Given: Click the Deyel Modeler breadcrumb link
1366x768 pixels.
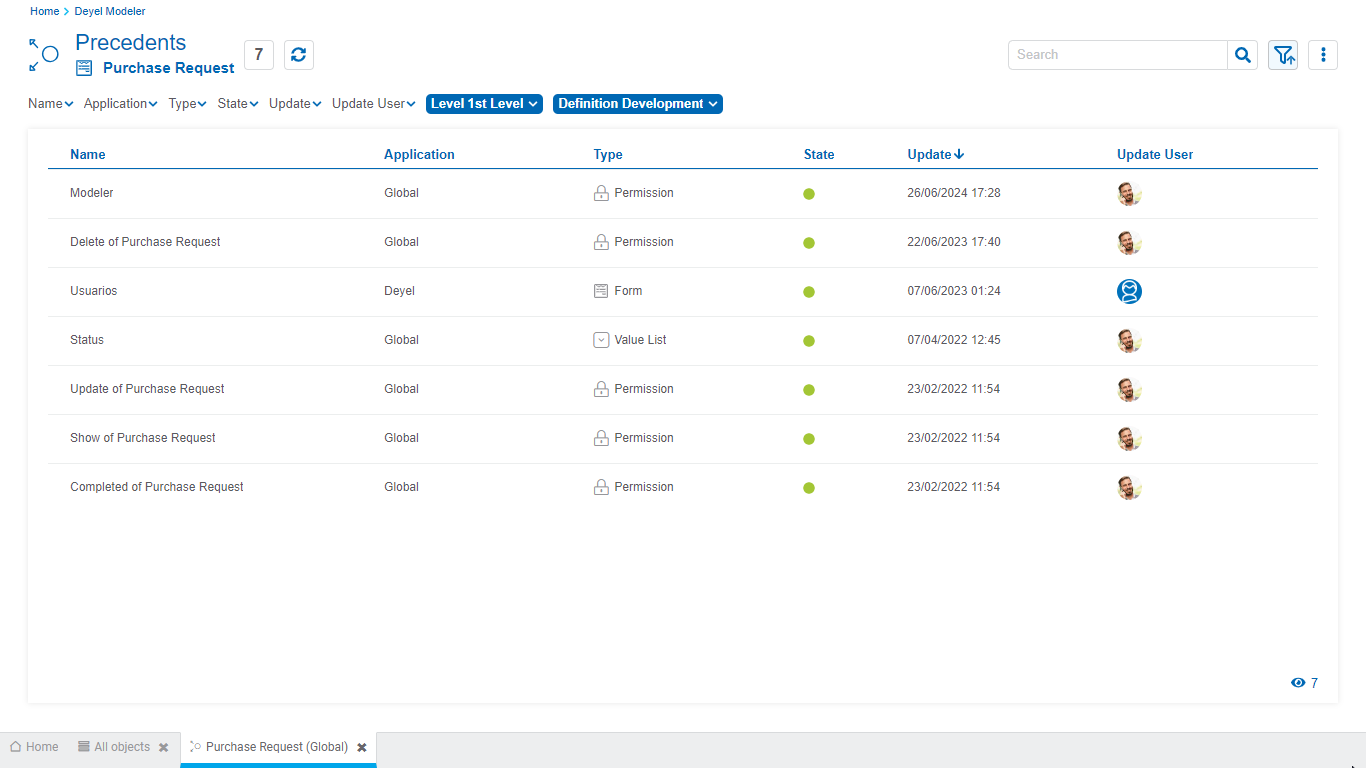Looking at the screenshot, I should pyautogui.click(x=110, y=11).
